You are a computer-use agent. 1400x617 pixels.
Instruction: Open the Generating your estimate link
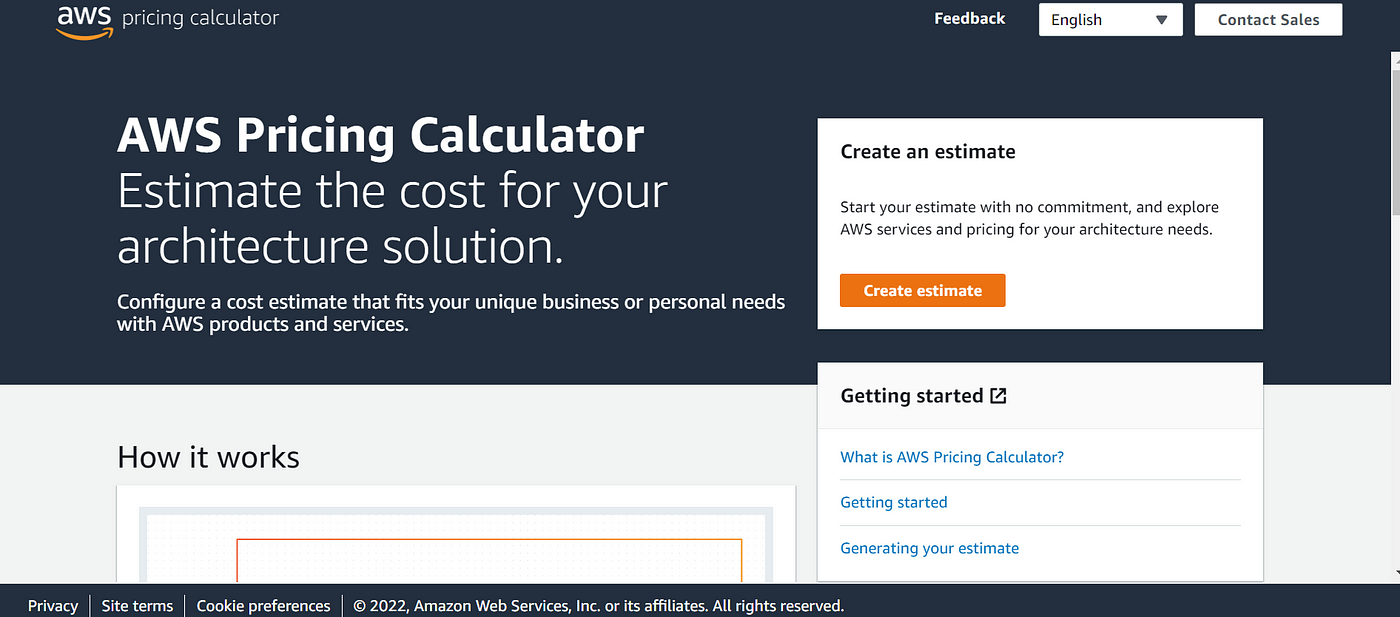(x=930, y=548)
